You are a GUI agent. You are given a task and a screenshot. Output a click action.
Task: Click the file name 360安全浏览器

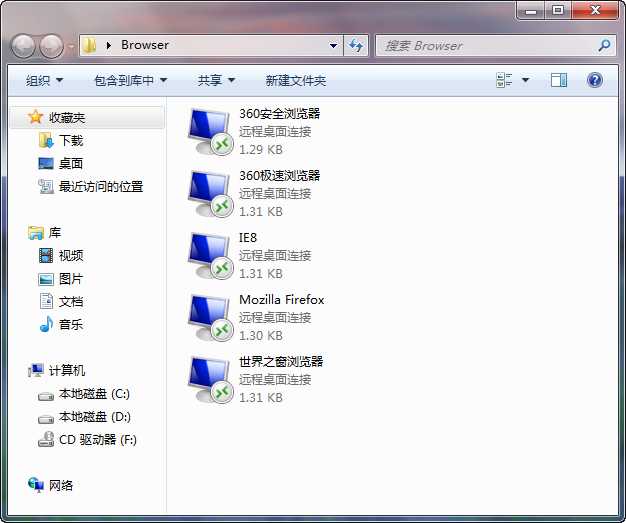[x=279, y=113]
